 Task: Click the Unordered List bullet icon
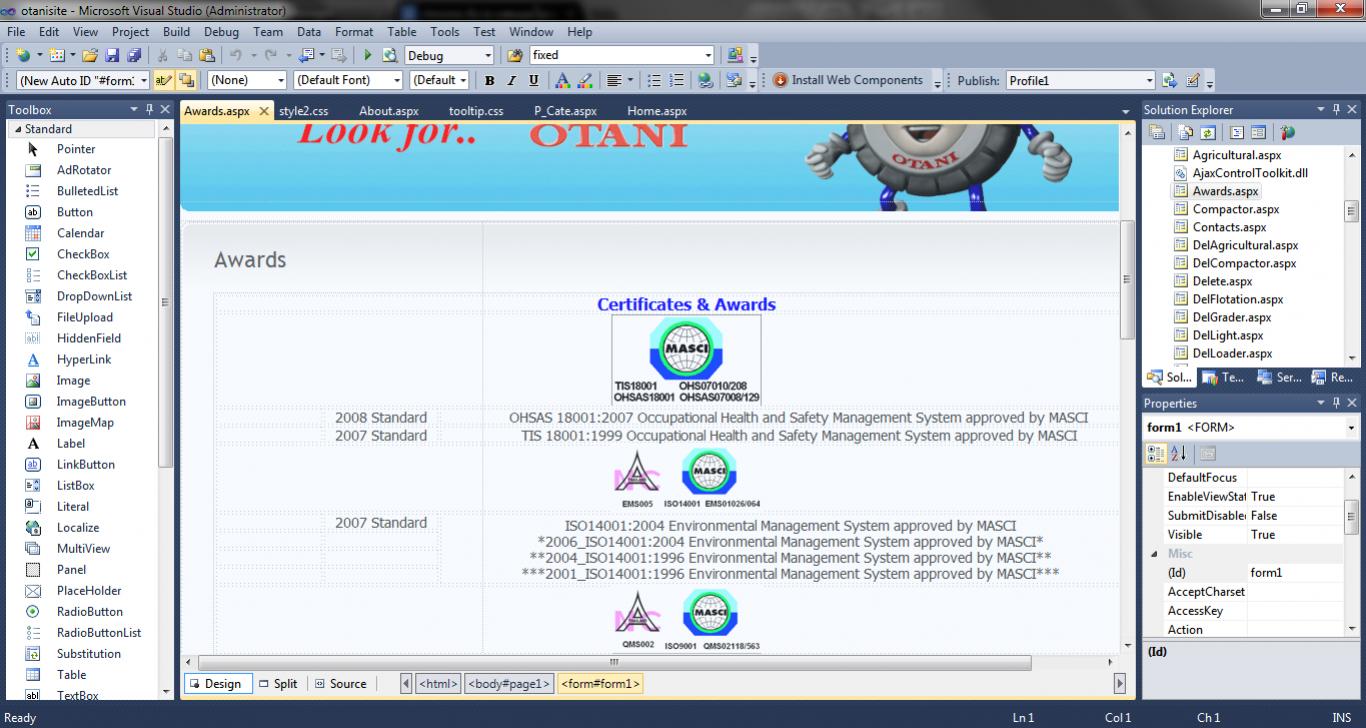(654, 81)
